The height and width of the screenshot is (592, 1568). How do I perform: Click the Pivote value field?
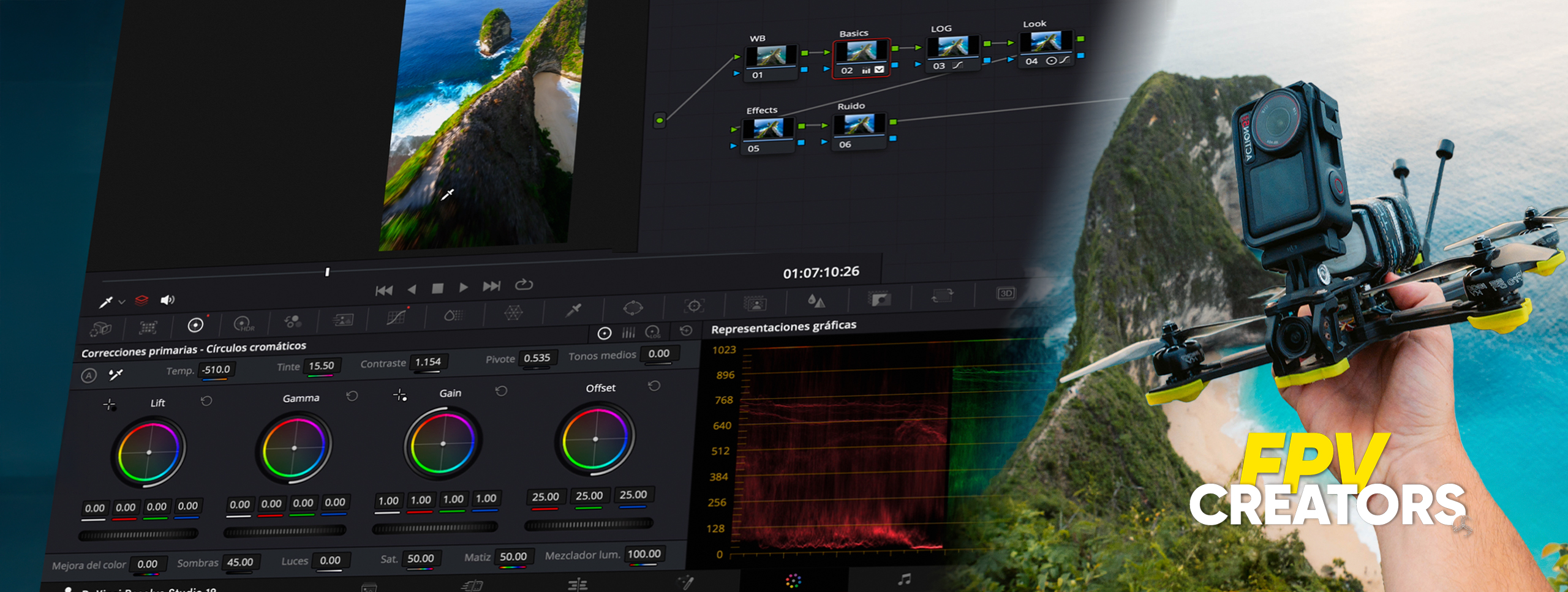537,358
